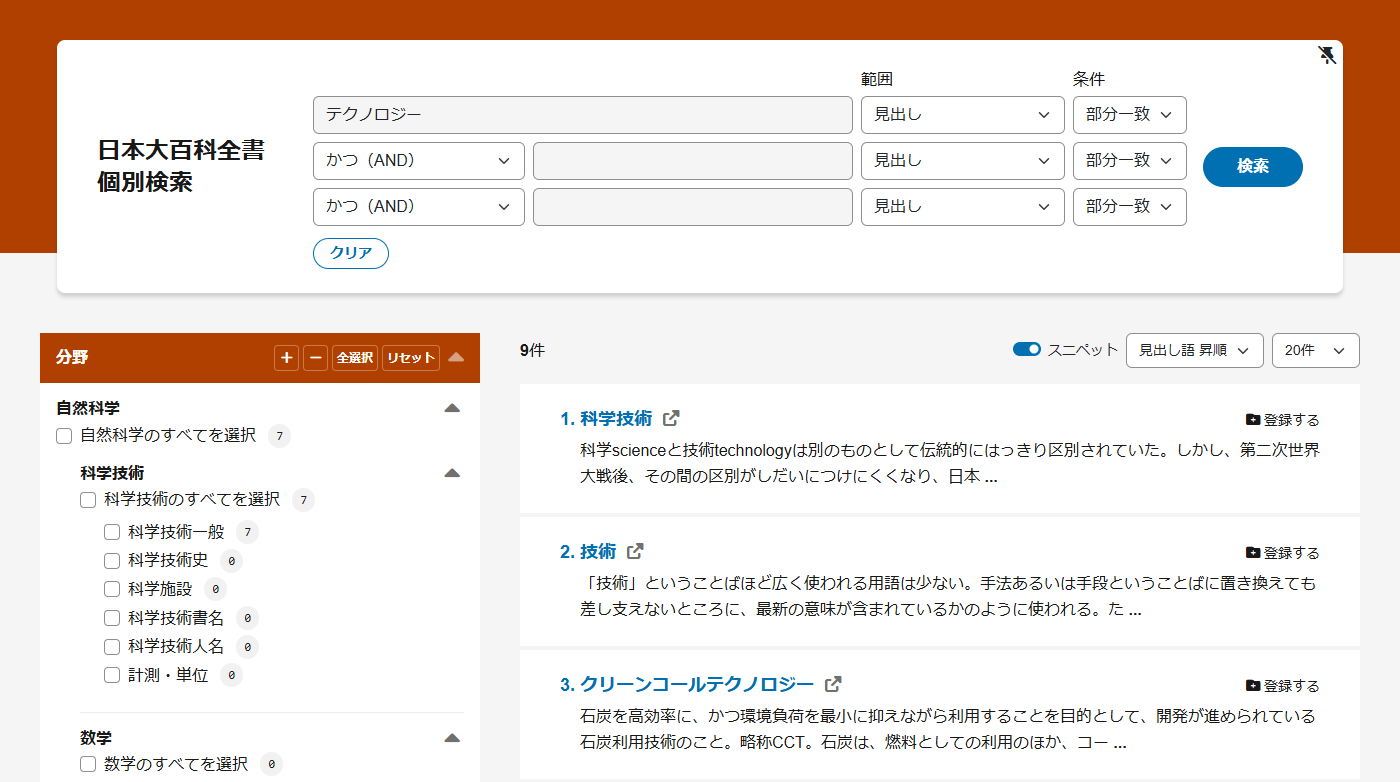Open the 見出し scope dropdown in the third row

[x=963, y=207]
